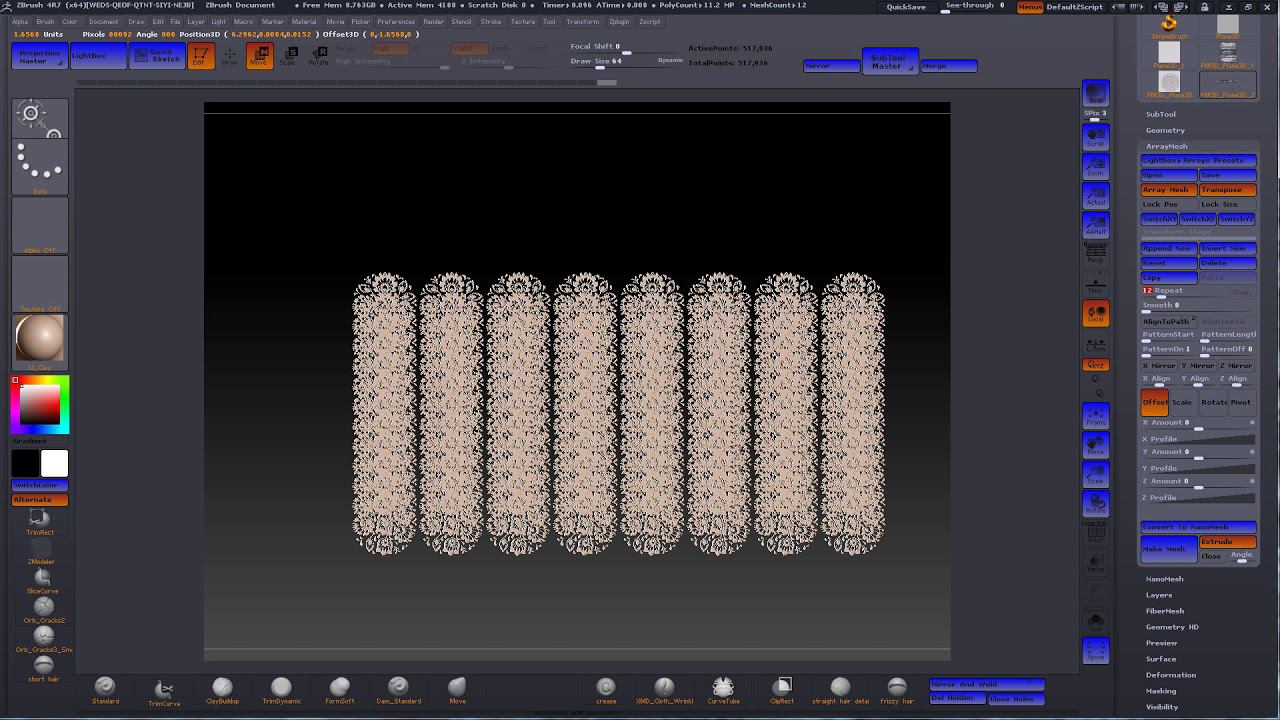Click the Append New button

pyautogui.click(x=1168, y=248)
